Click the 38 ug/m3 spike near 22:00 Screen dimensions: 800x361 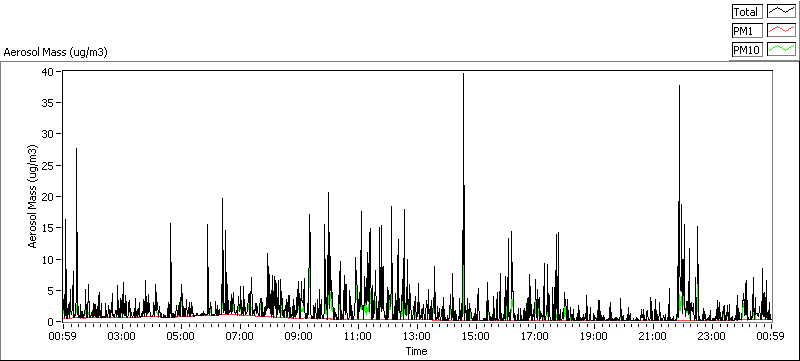(x=680, y=202)
